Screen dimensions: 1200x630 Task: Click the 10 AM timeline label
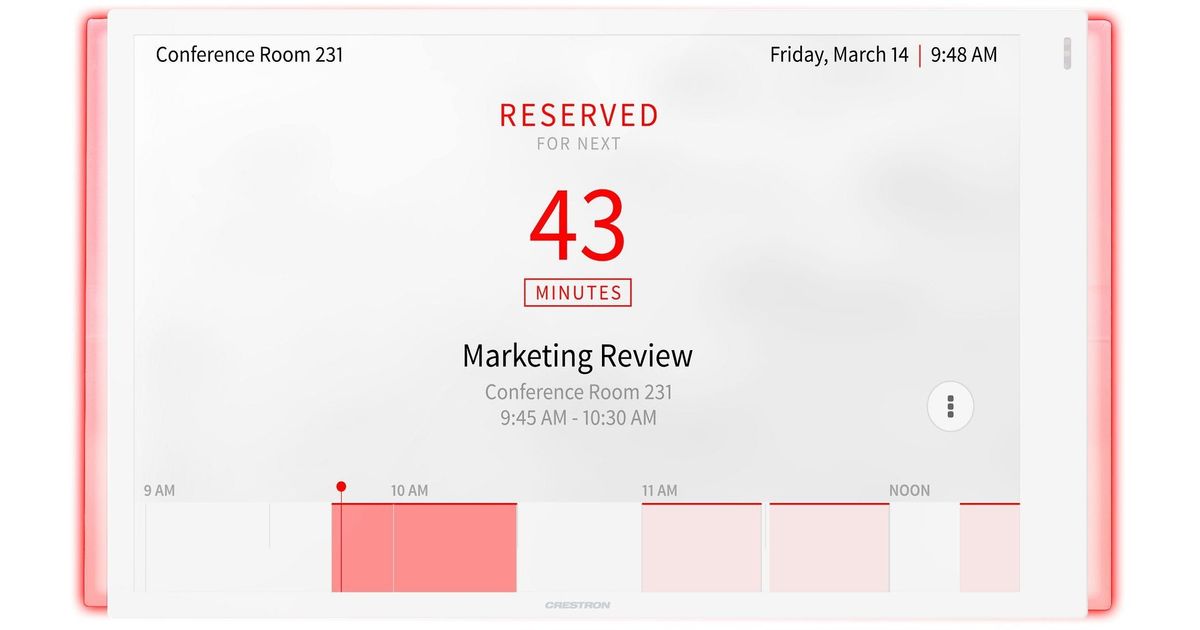409,491
